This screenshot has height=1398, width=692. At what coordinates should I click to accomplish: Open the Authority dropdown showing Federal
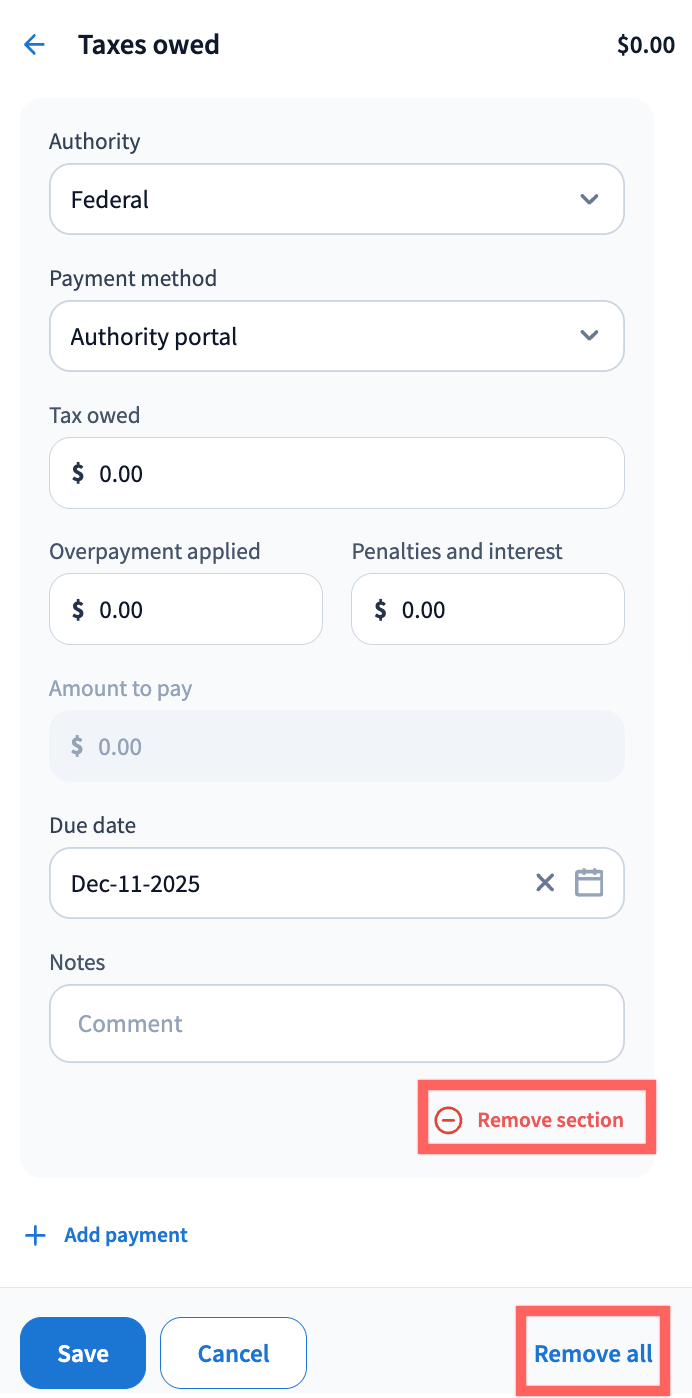tap(337, 200)
